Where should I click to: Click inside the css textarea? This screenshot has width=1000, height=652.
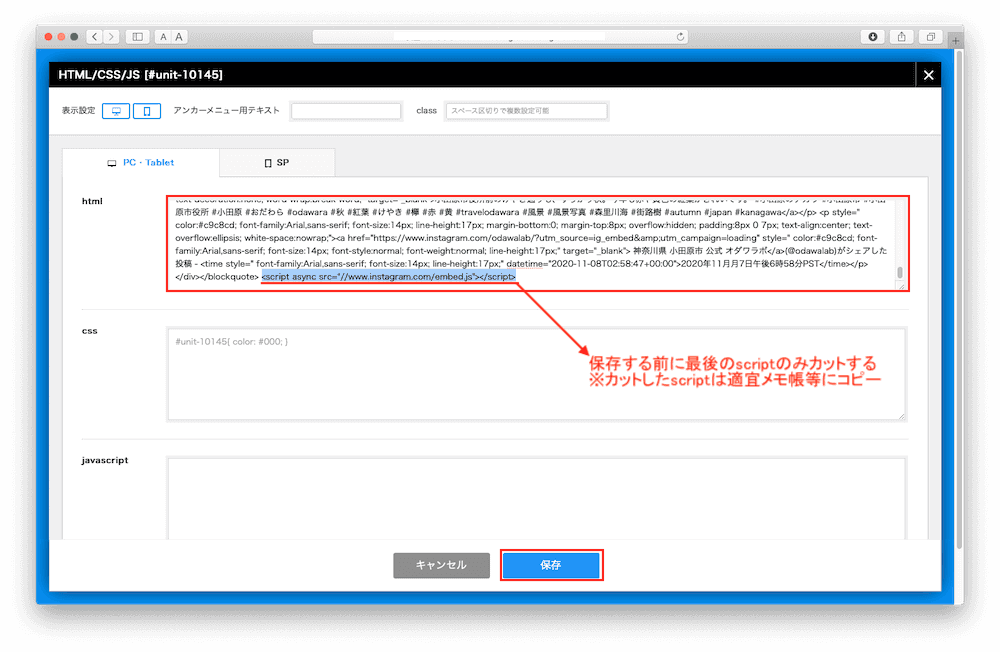tap(536, 374)
